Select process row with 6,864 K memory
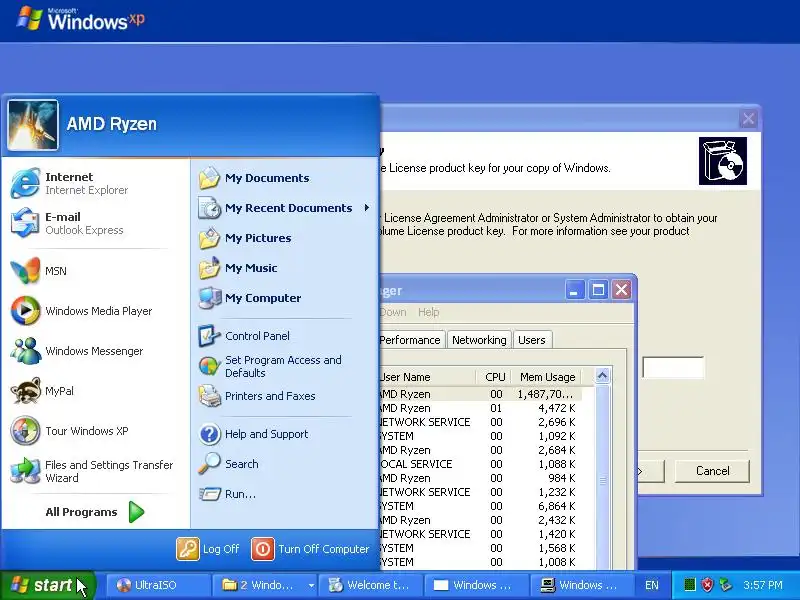Image resolution: width=800 pixels, height=600 pixels. point(481,506)
